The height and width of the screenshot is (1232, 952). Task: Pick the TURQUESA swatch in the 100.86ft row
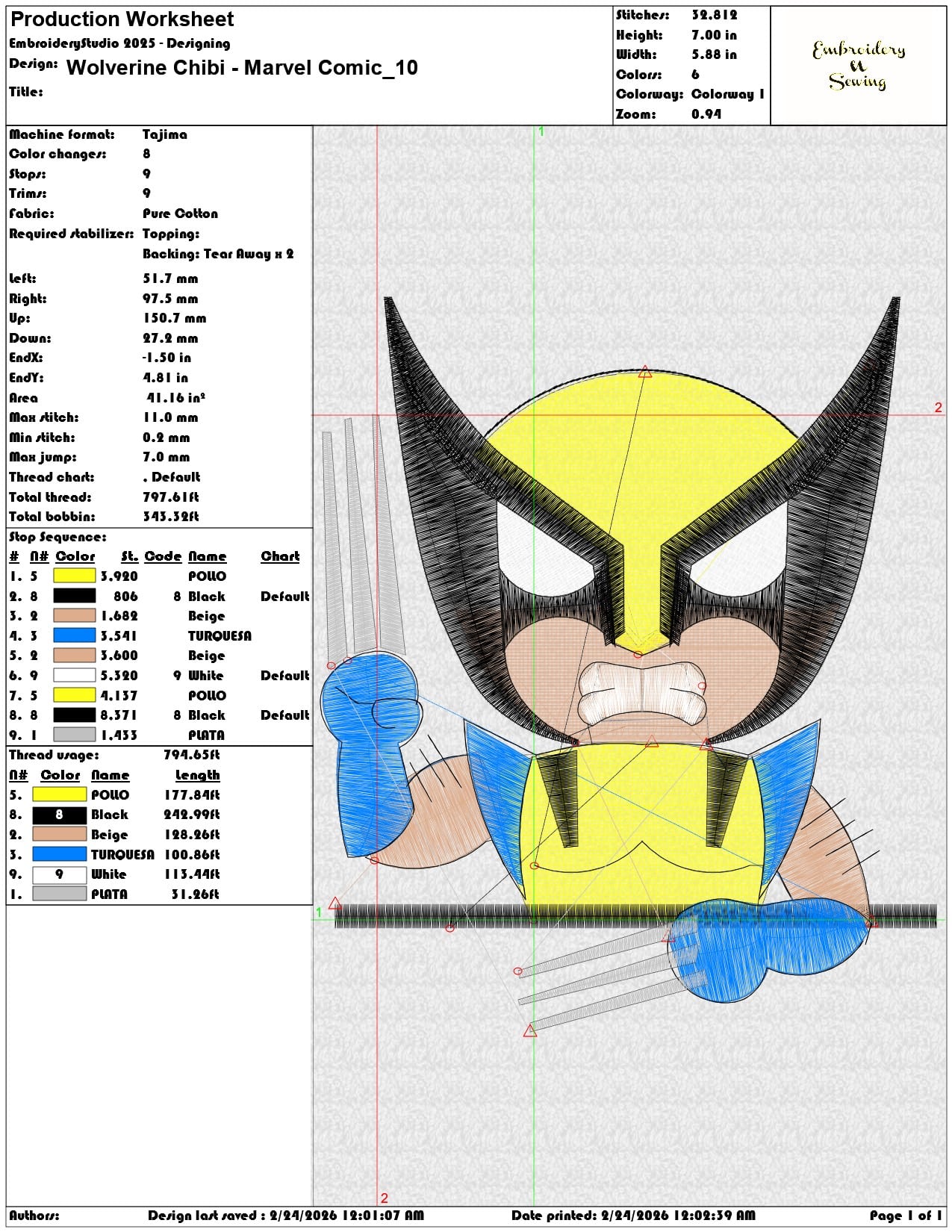(60, 854)
